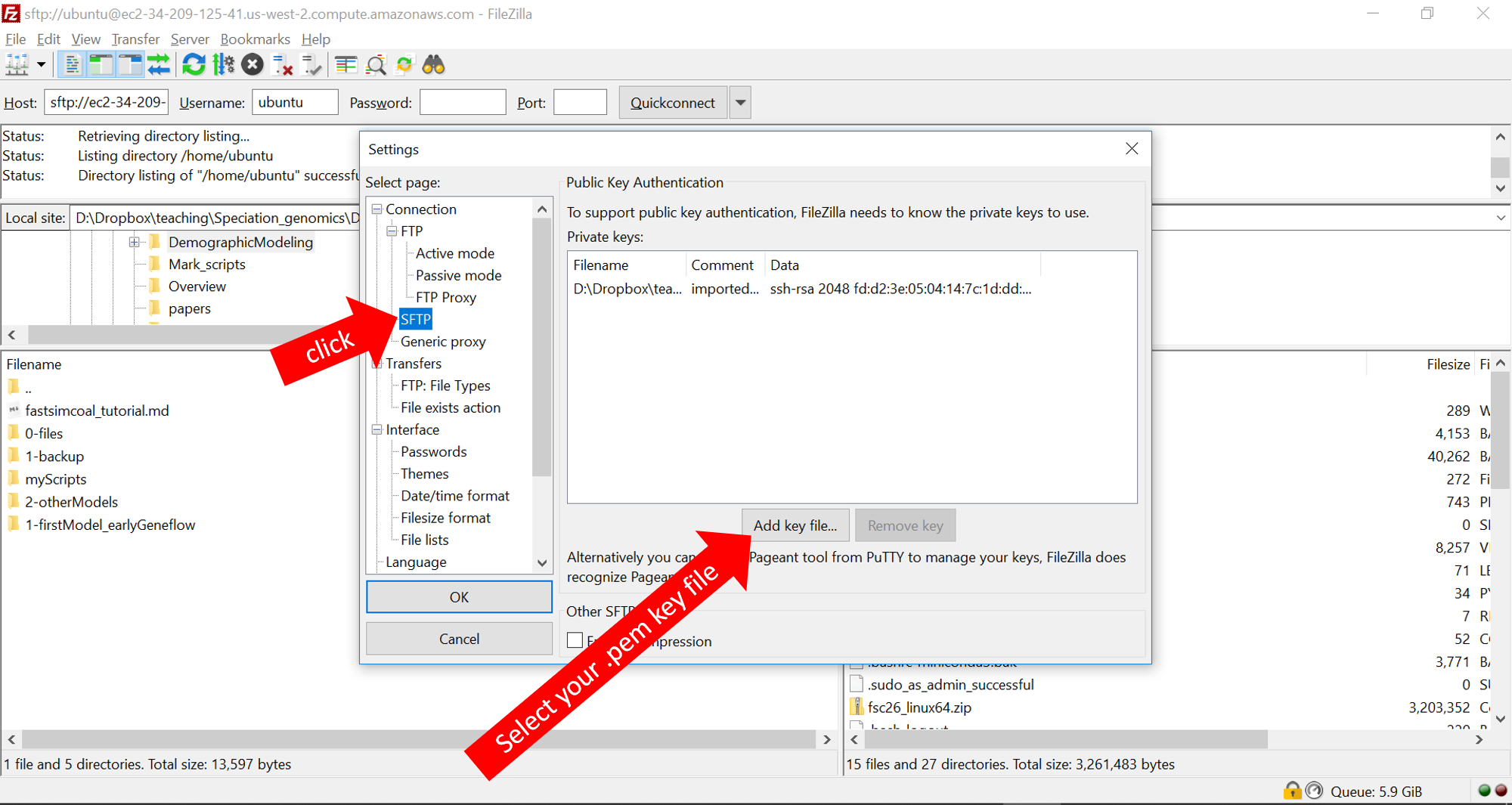The height and width of the screenshot is (805, 1512).
Task: Open the Transfer menu
Action: coord(135,39)
